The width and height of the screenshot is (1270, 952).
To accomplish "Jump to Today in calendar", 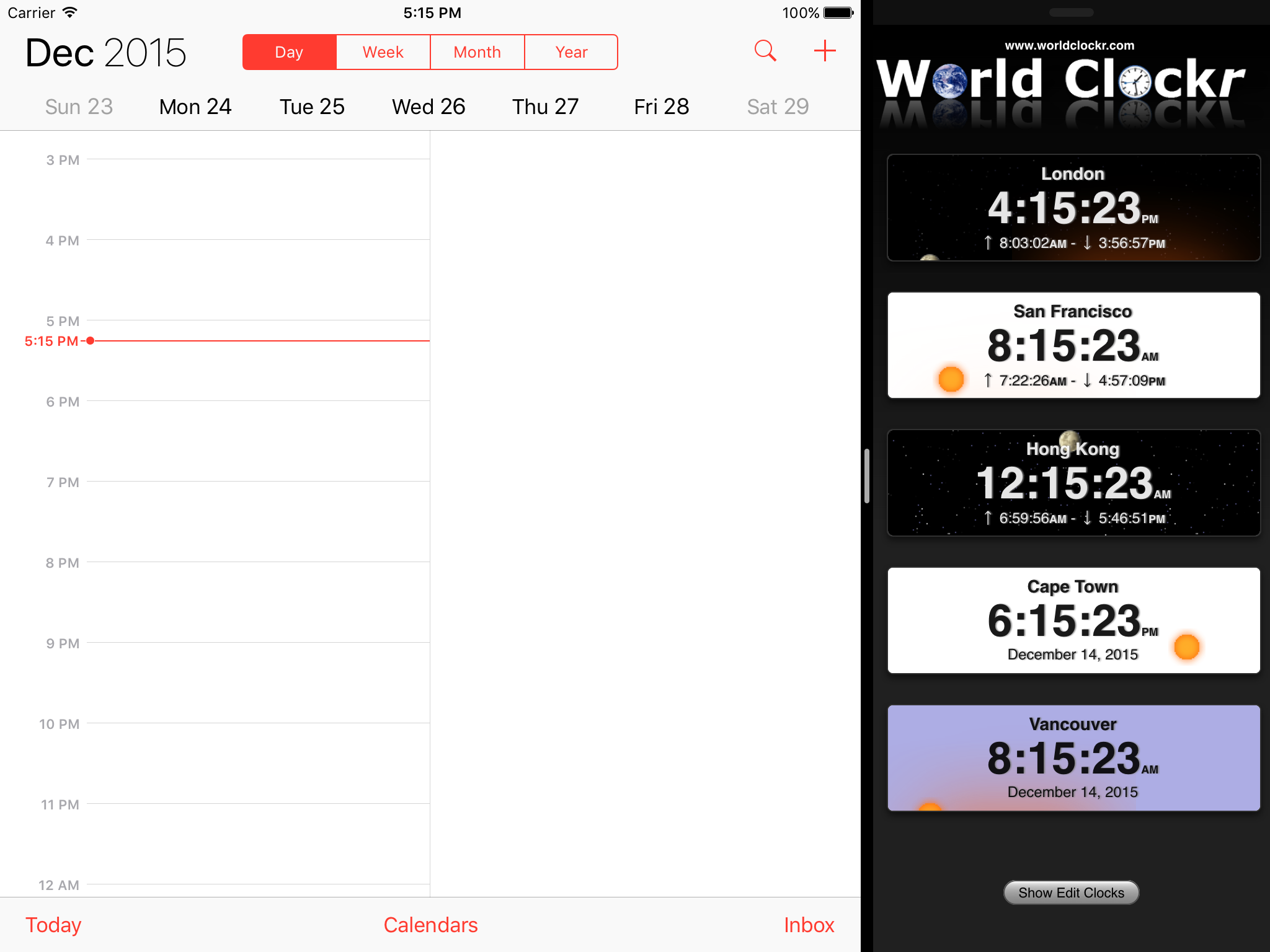I will (x=53, y=924).
